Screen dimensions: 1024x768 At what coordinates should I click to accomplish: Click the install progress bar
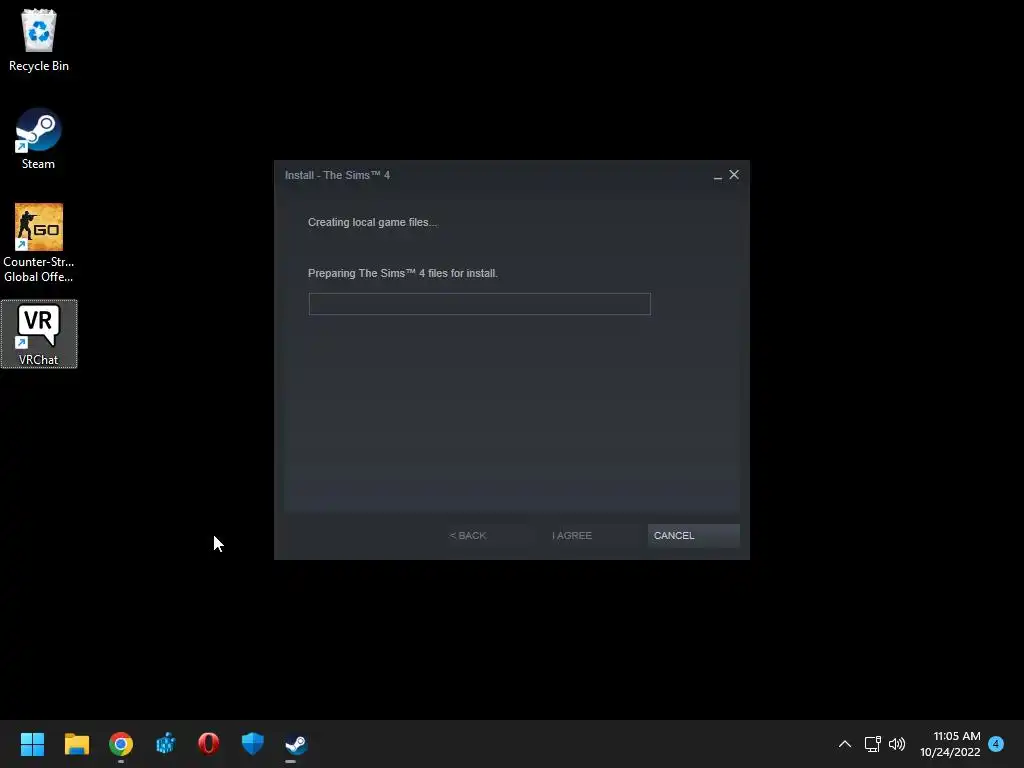pos(479,304)
